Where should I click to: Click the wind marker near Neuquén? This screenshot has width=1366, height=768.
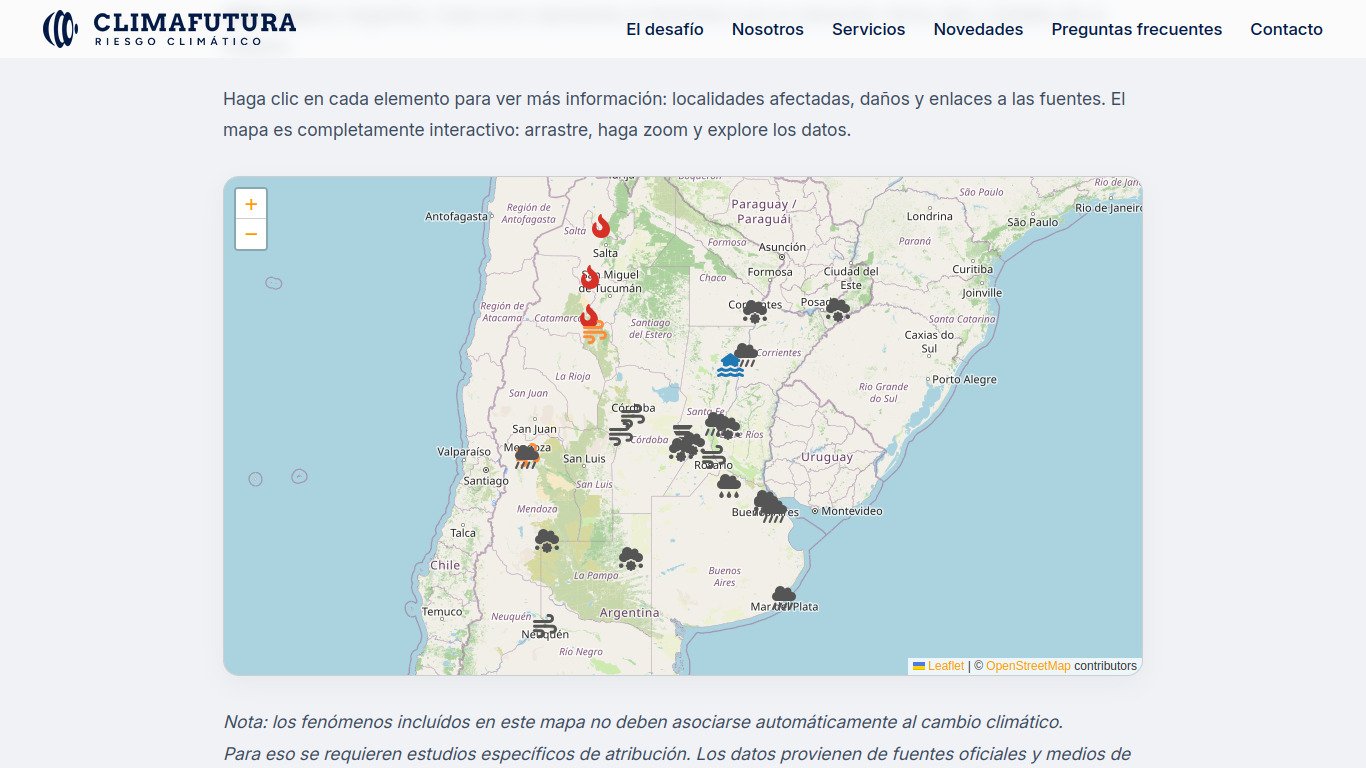click(544, 627)
